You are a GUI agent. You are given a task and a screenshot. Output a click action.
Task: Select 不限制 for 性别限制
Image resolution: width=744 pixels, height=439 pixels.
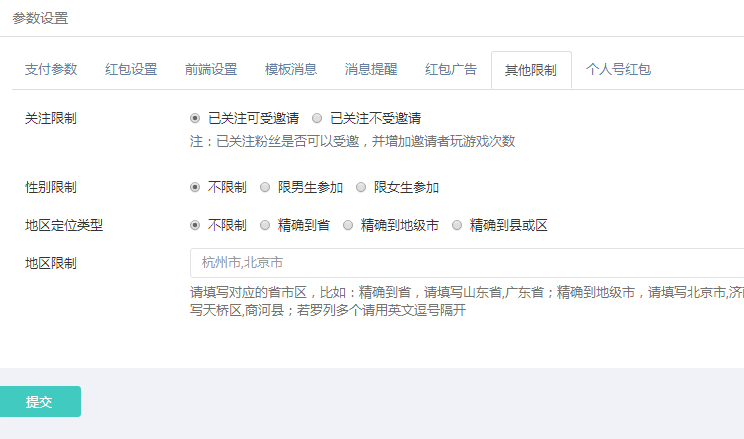(195, 187)
